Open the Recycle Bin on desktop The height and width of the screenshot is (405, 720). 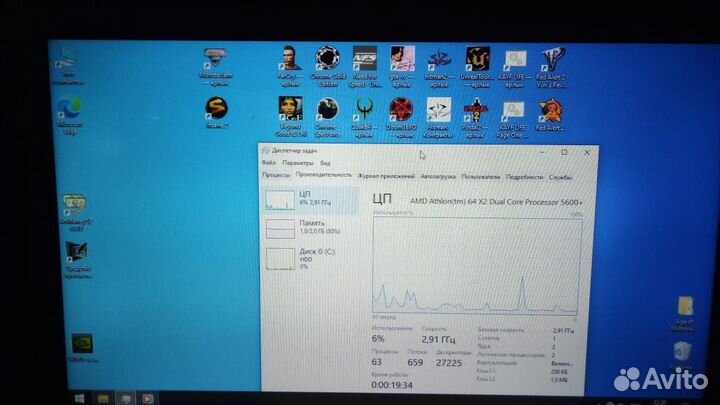pos(682,350)
